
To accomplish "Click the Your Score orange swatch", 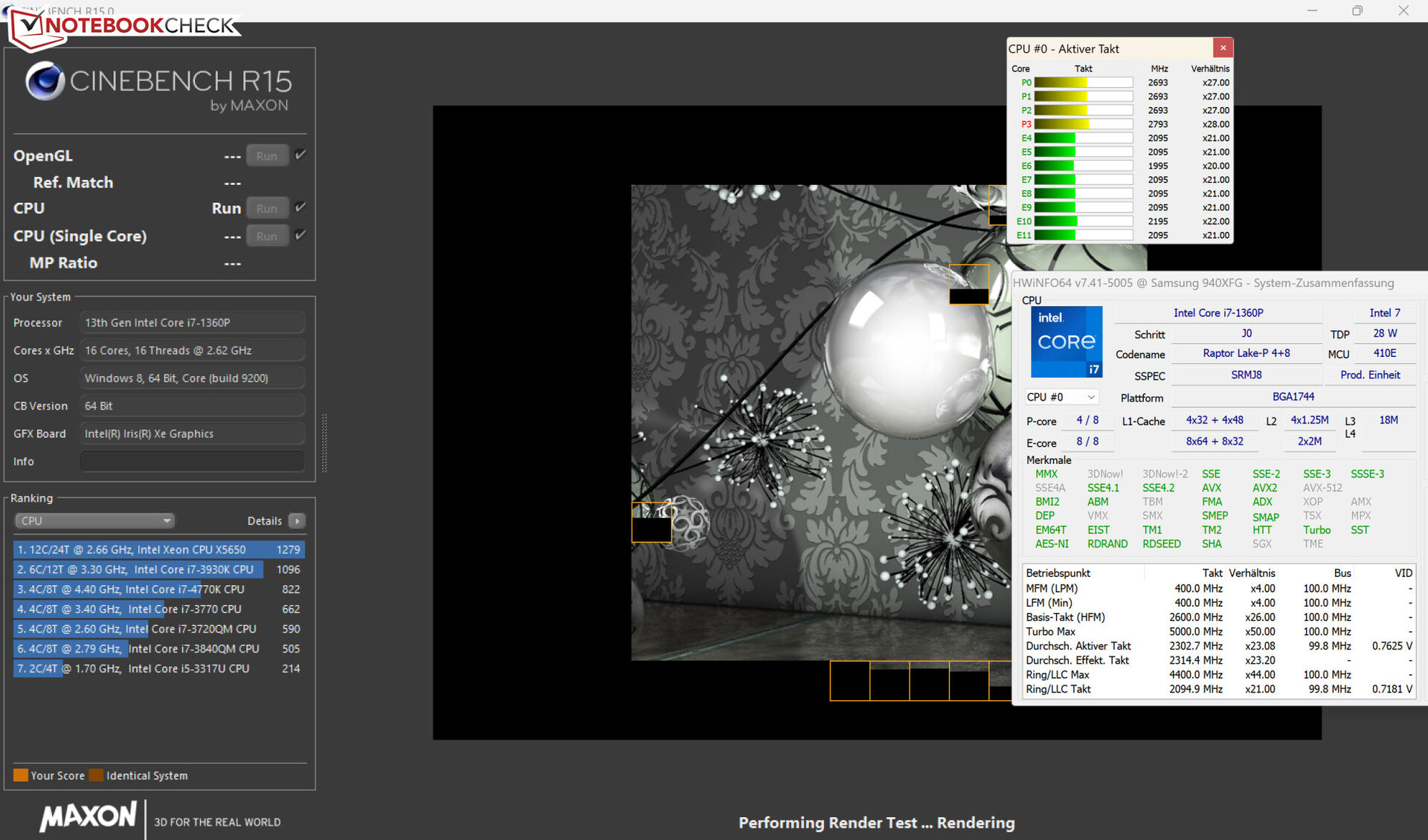I will tap(20, 775).
